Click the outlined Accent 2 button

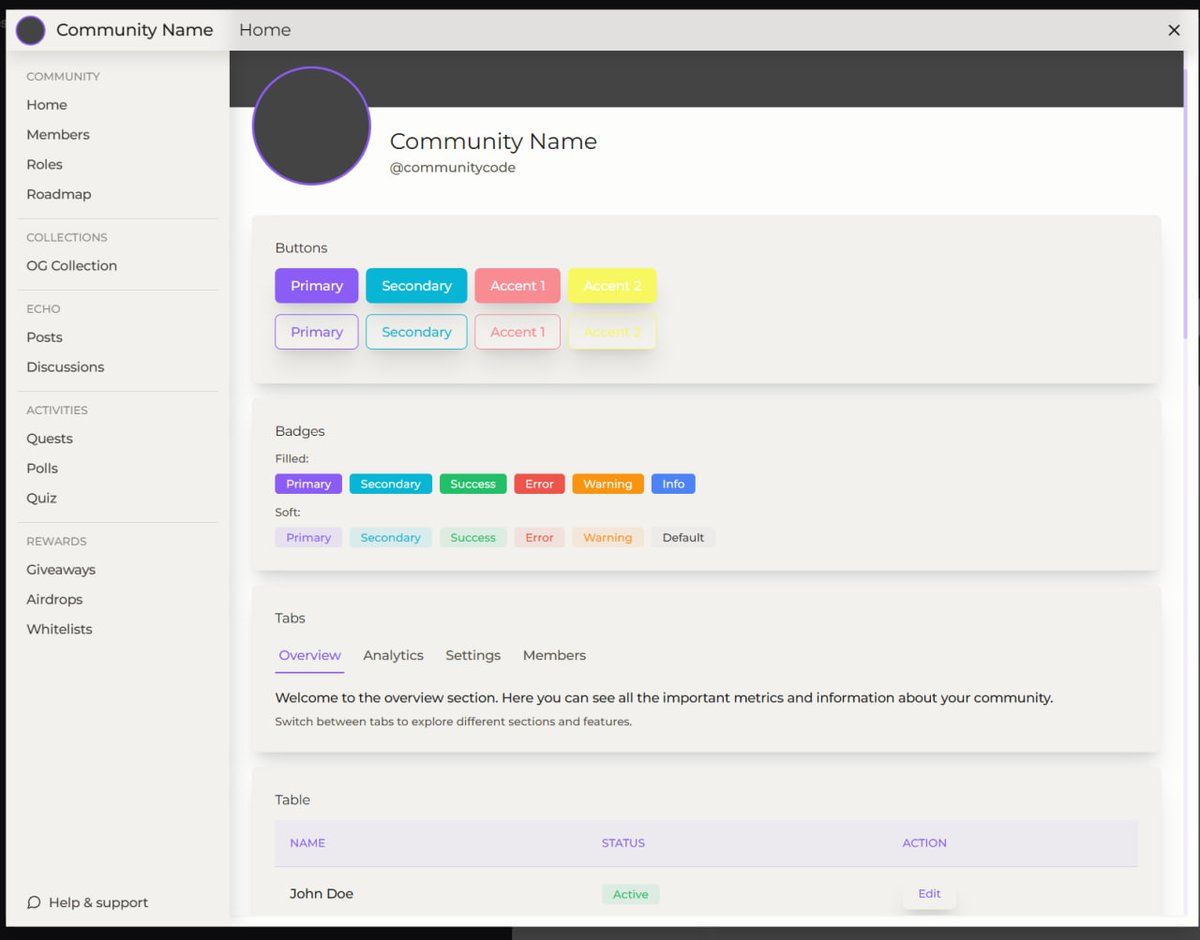pos(612,332)
